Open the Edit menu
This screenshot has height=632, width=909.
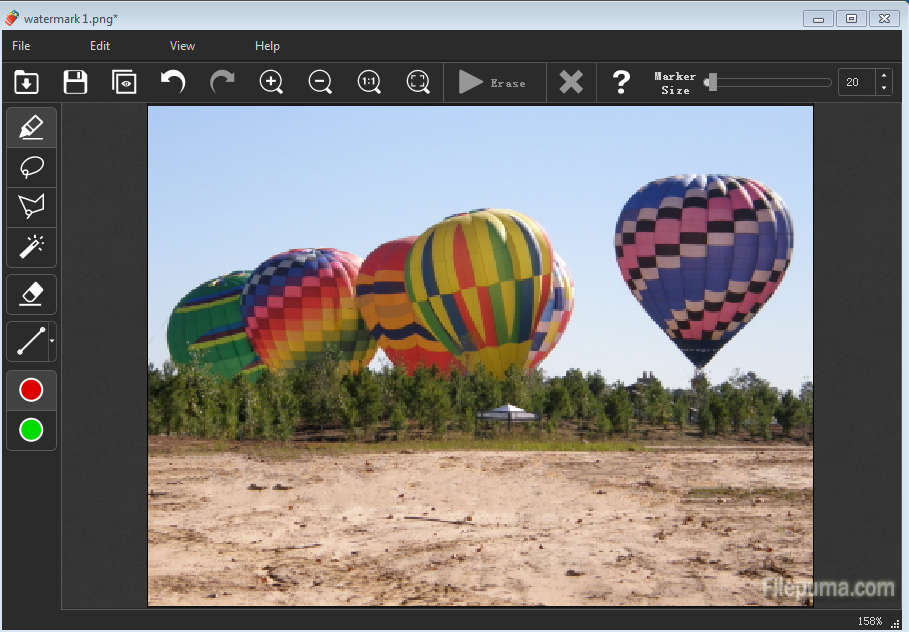tap(100, 46)
